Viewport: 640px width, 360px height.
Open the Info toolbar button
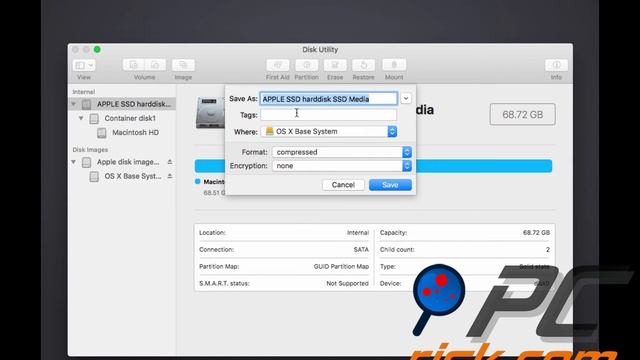pyautogui.click(x=556, y=65)
